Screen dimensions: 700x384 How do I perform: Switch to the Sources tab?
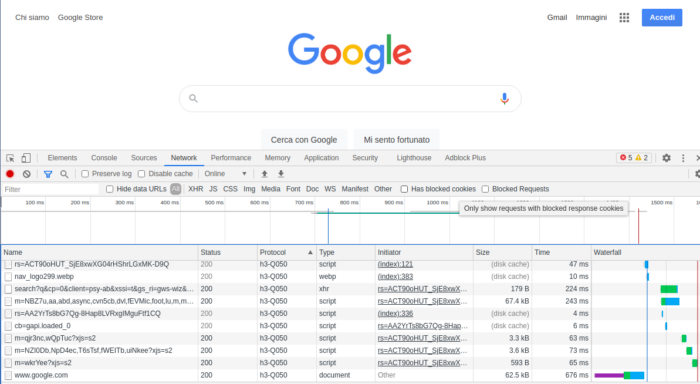pos(144,158)
